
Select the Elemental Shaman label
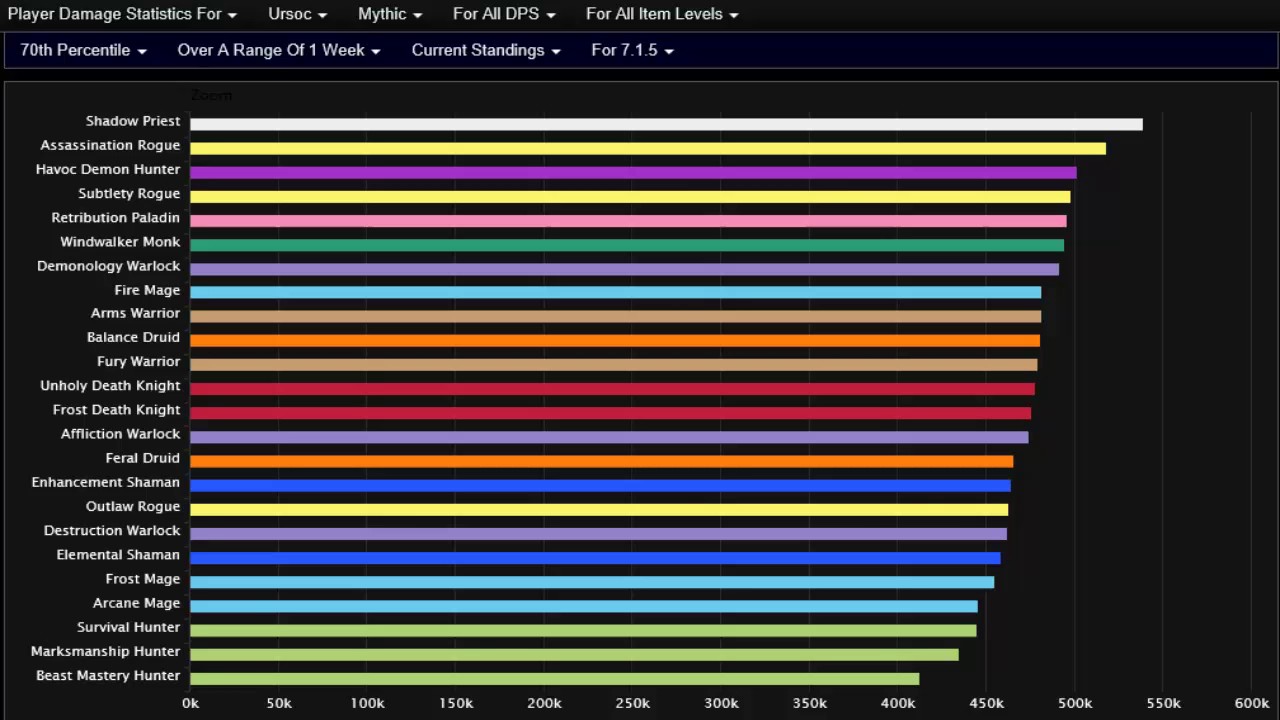pyautogui.click(x=118, y=554)
